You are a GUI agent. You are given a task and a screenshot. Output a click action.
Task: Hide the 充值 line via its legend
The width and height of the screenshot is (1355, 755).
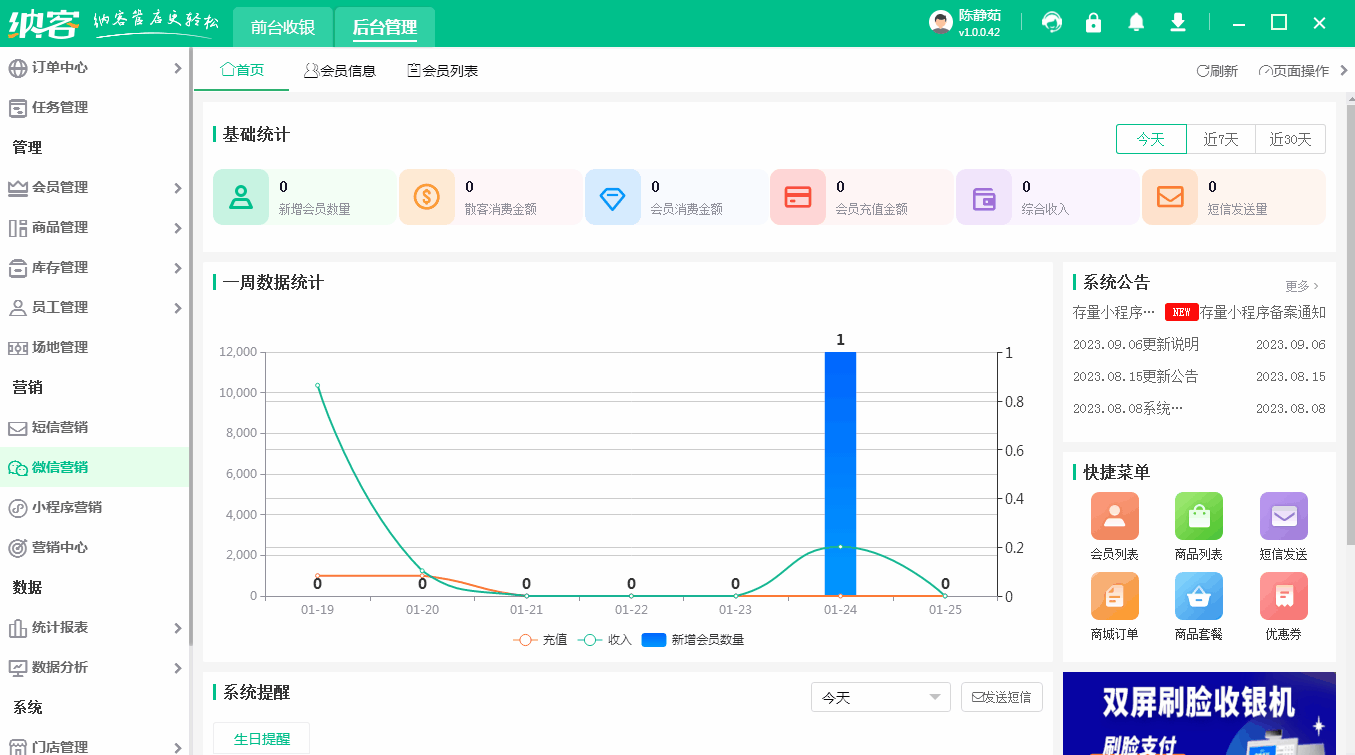point(544,639)
